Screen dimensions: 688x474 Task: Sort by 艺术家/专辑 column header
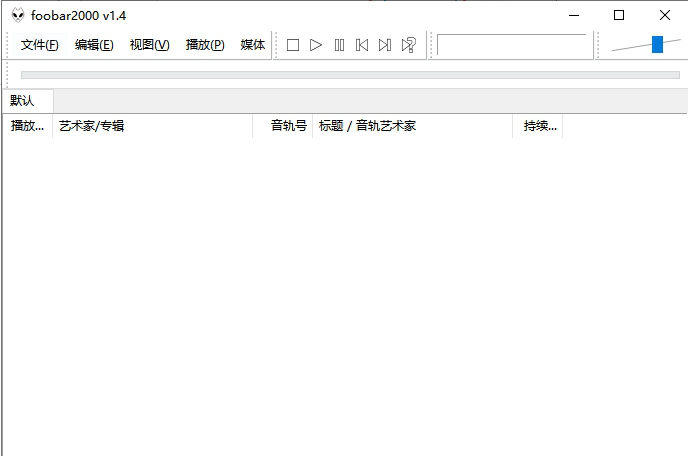click(152, 126)
